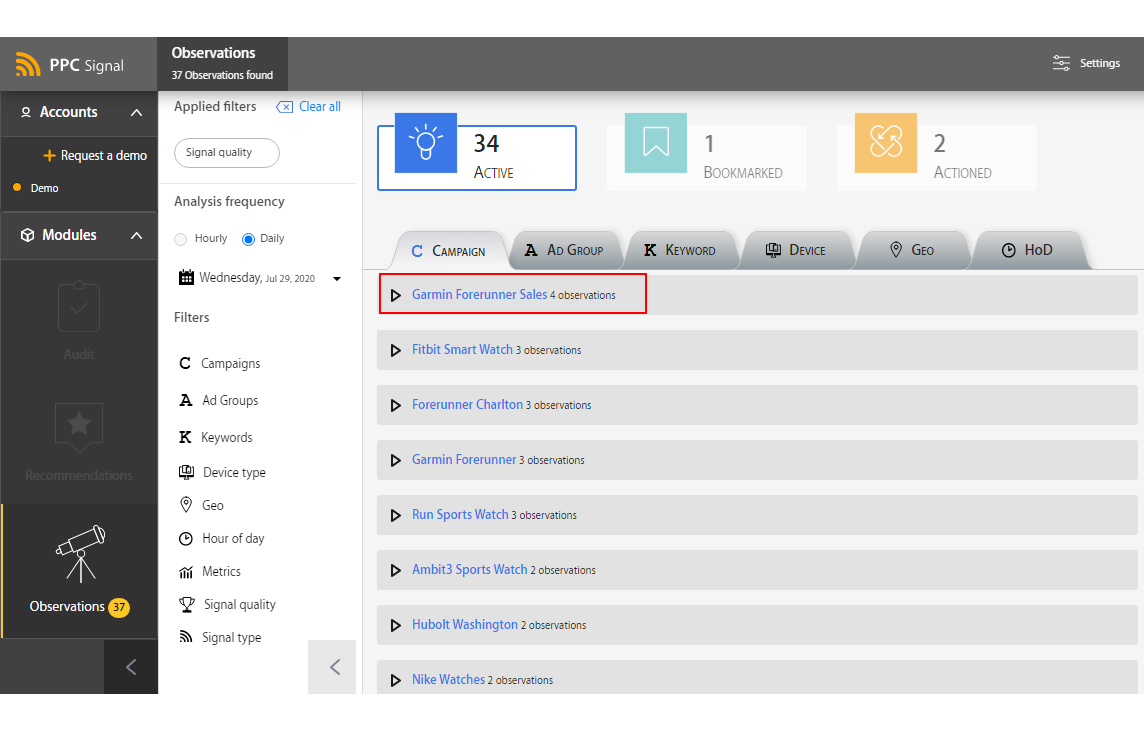
Task: Click the Accounts person icon
Action: click(x=26, y=112)
